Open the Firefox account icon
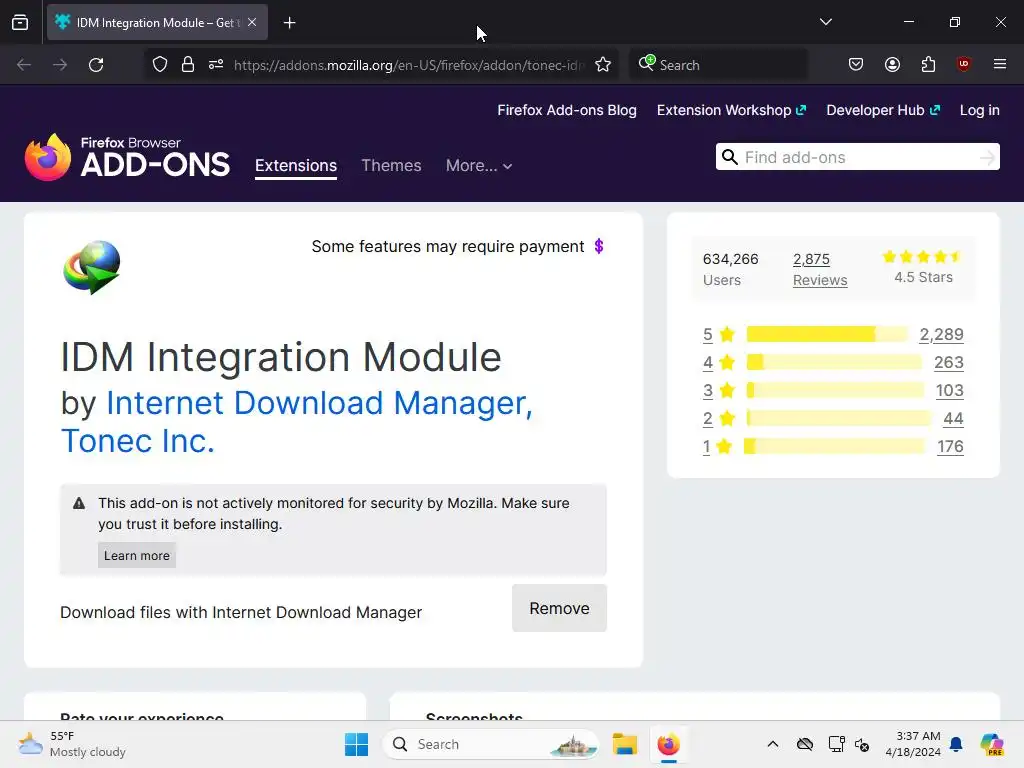 [892, 64]
